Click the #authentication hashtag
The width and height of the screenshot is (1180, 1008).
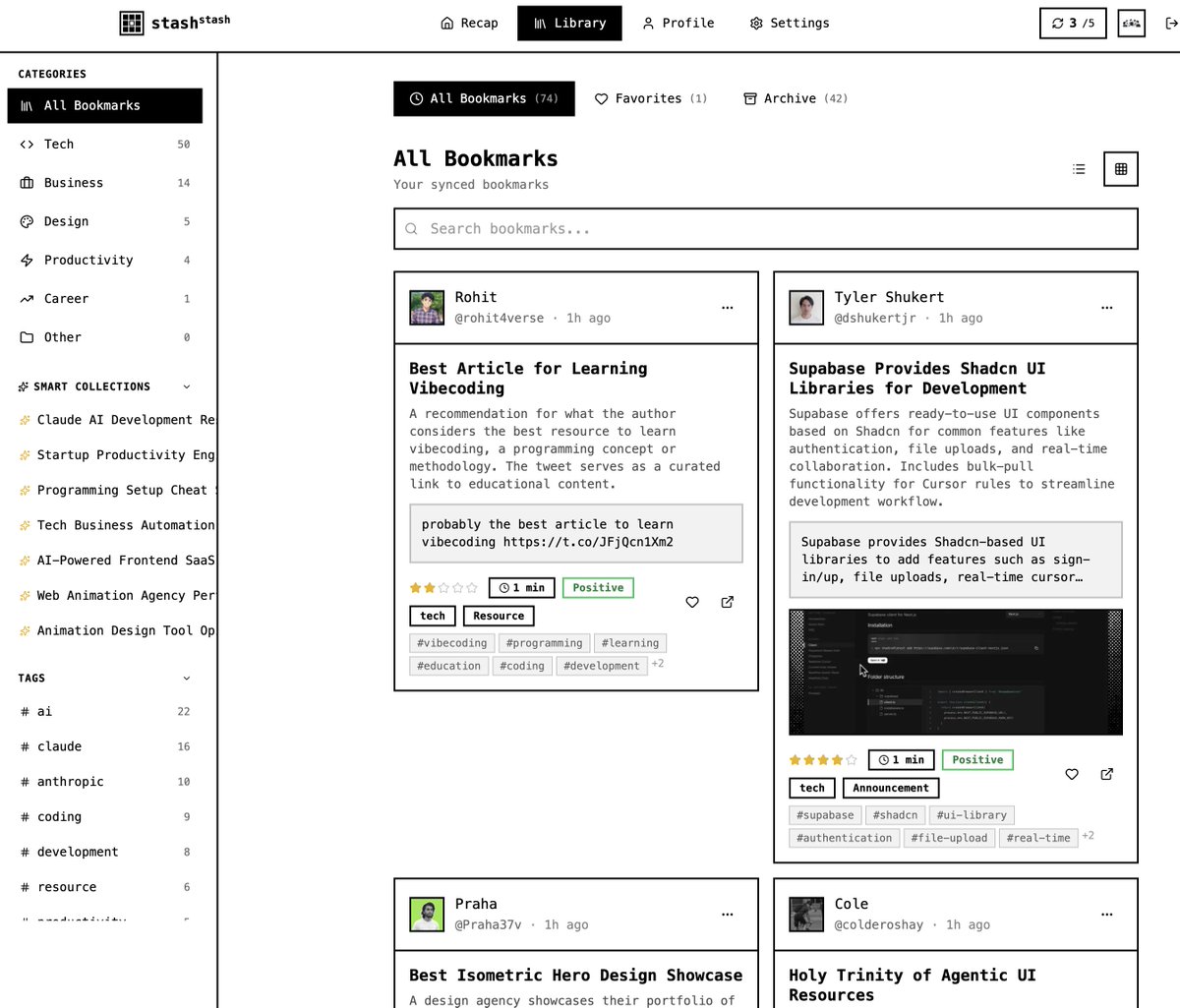coord(845,838)
